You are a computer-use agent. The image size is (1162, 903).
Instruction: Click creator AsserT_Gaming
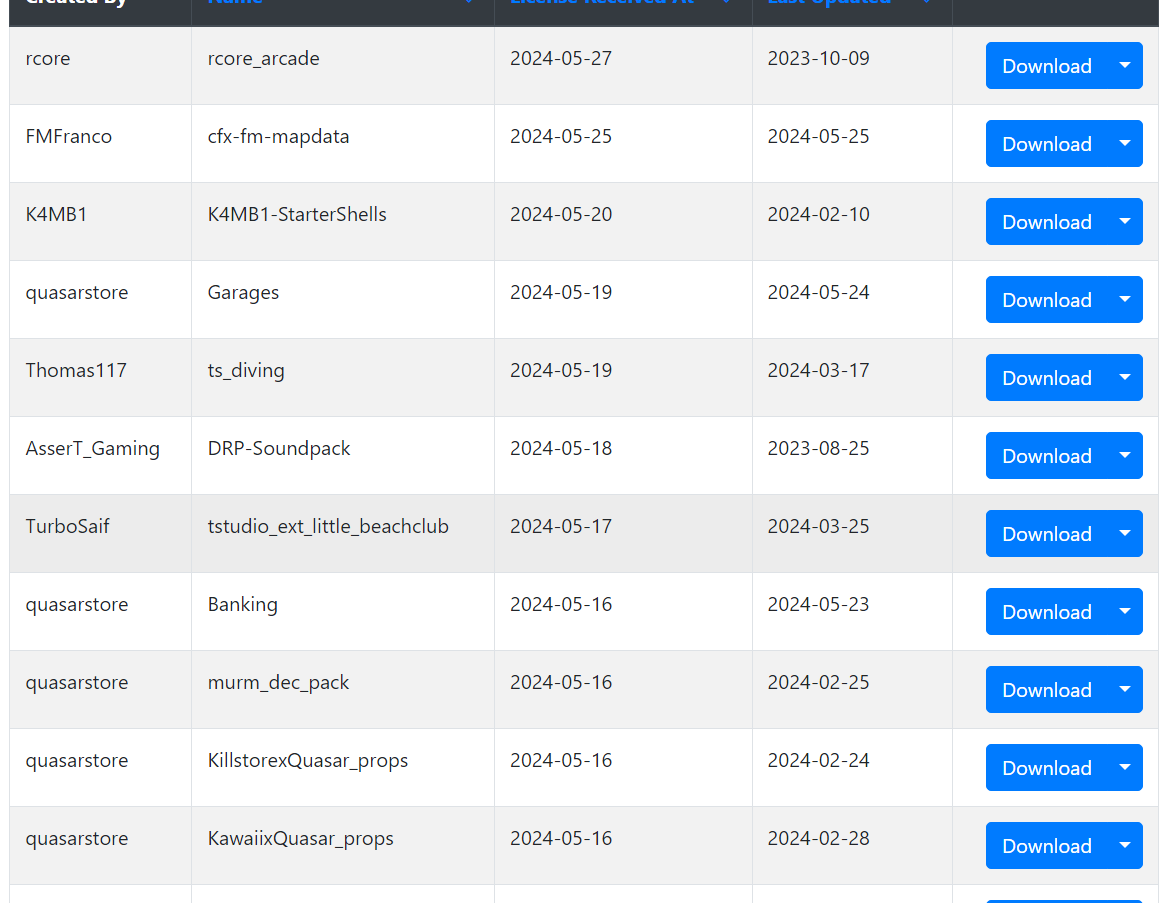point(92,448)
